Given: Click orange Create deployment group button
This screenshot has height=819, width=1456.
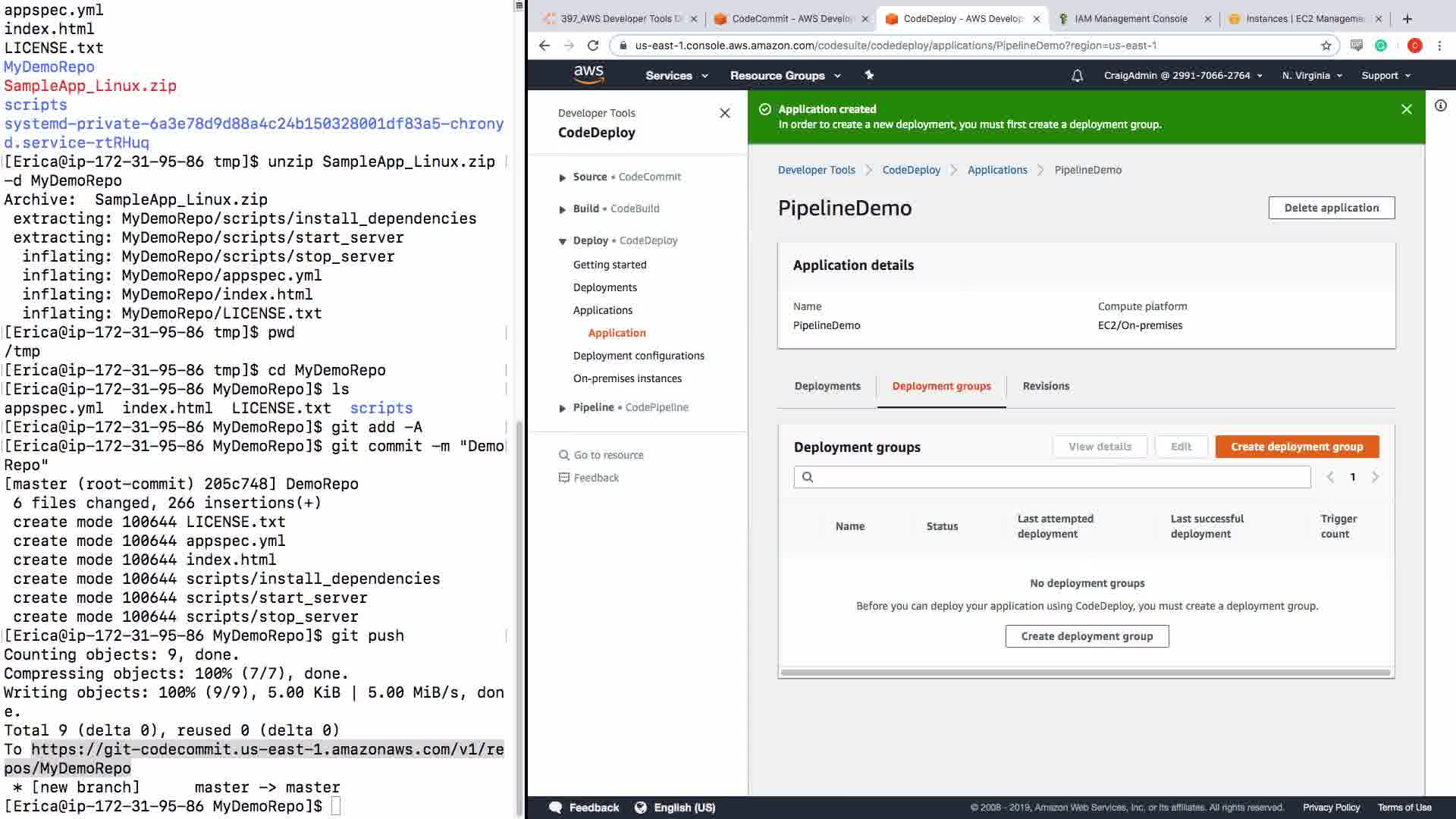Looking at the screenshot, I should click(x=1296, y=447).
